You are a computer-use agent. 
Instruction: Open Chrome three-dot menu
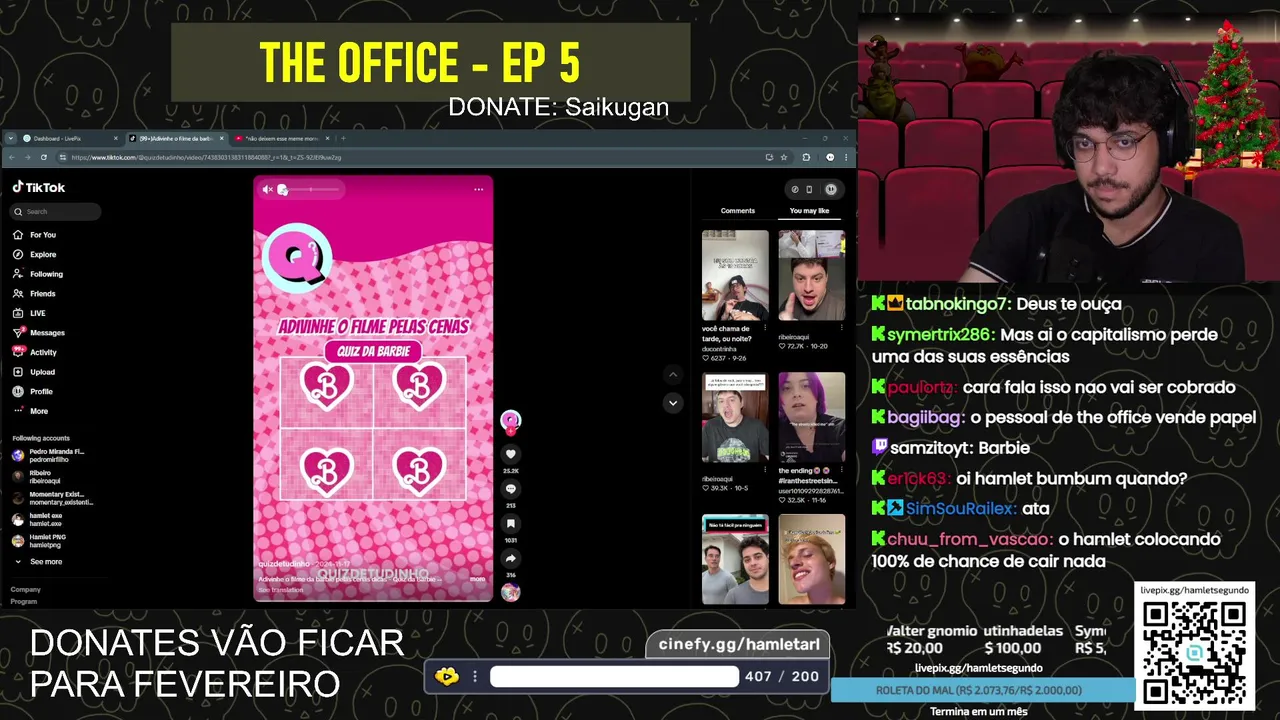(847, 157)
